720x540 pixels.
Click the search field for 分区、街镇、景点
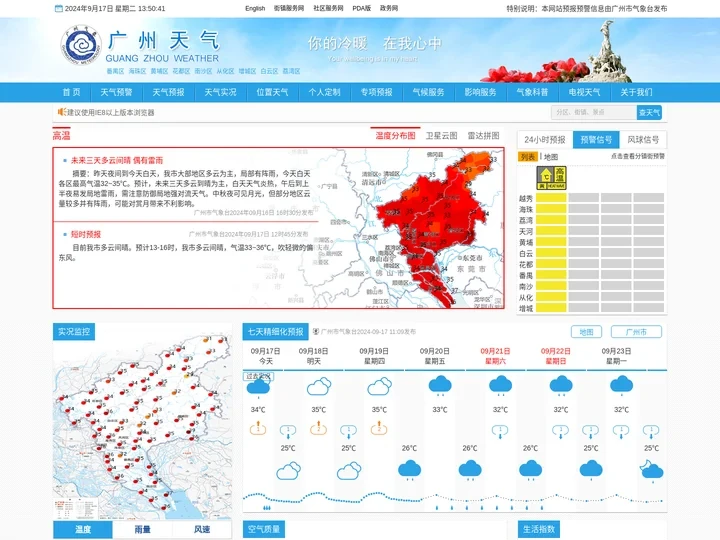[594, 112]
